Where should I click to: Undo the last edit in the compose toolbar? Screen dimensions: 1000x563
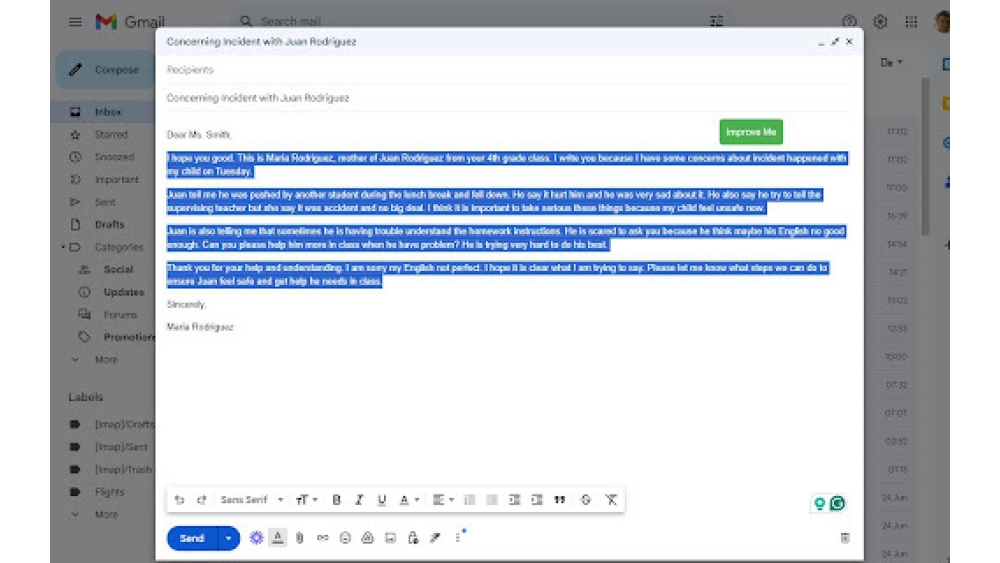point(179,500)
